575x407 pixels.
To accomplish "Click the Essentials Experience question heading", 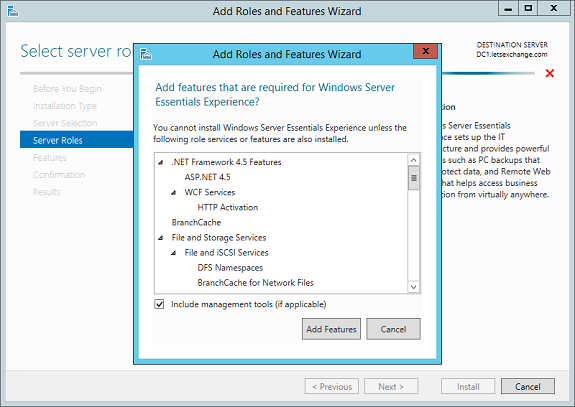I will (x=275, y=95).
